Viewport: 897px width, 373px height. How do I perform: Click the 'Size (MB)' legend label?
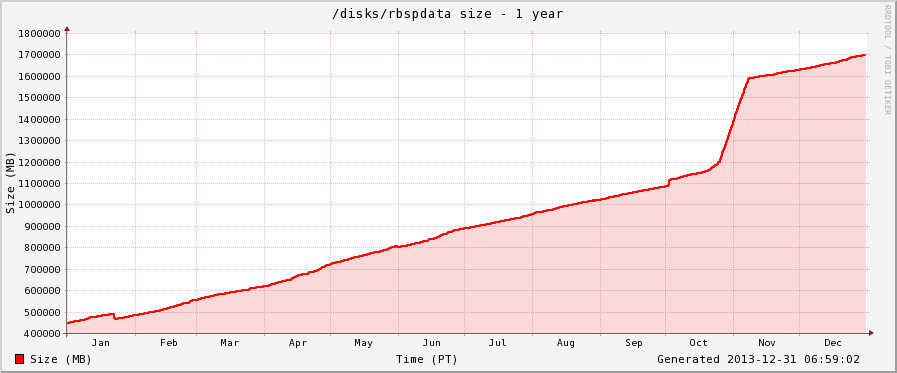61,359
